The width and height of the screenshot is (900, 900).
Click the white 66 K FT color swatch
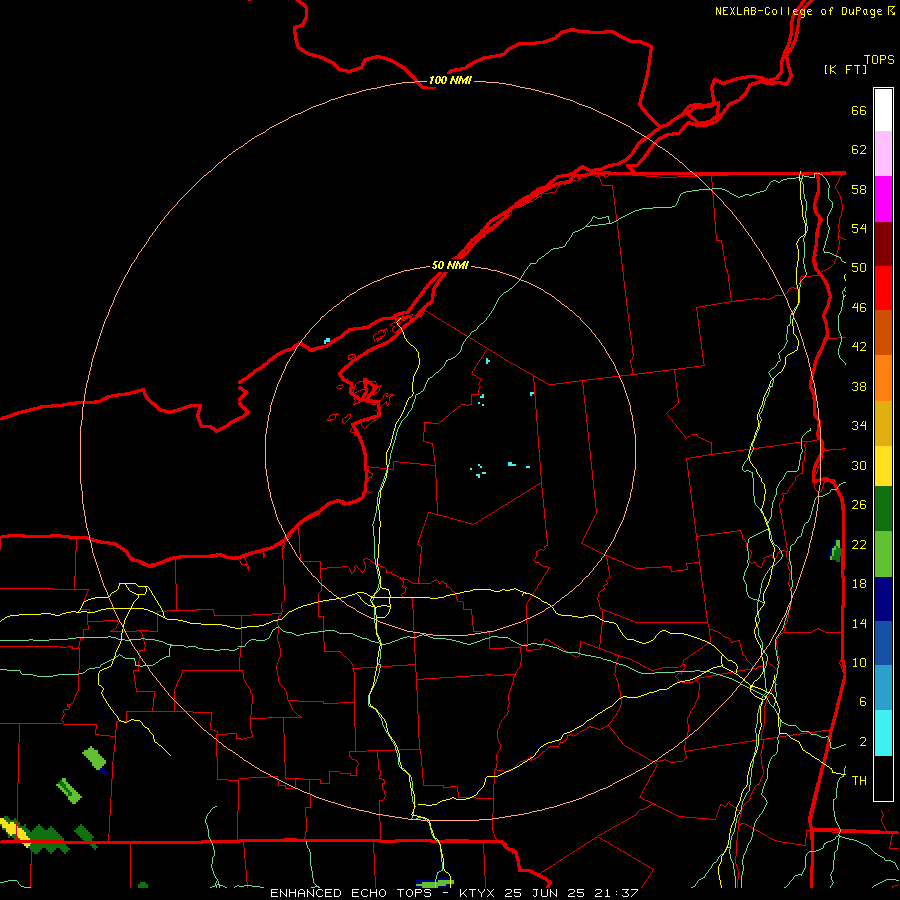click(883, 110)
